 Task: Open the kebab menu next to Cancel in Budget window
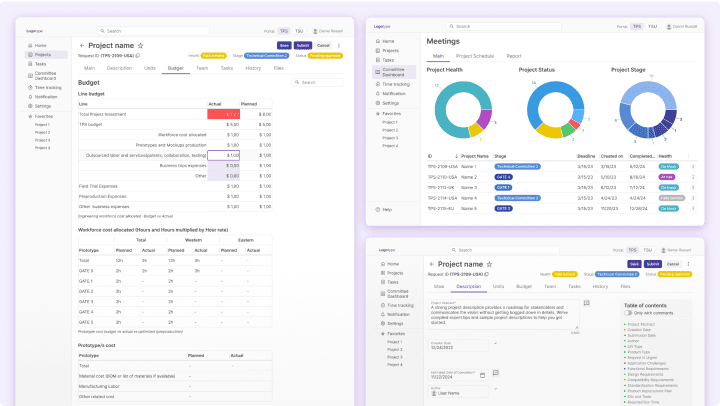tap(339, 45)
